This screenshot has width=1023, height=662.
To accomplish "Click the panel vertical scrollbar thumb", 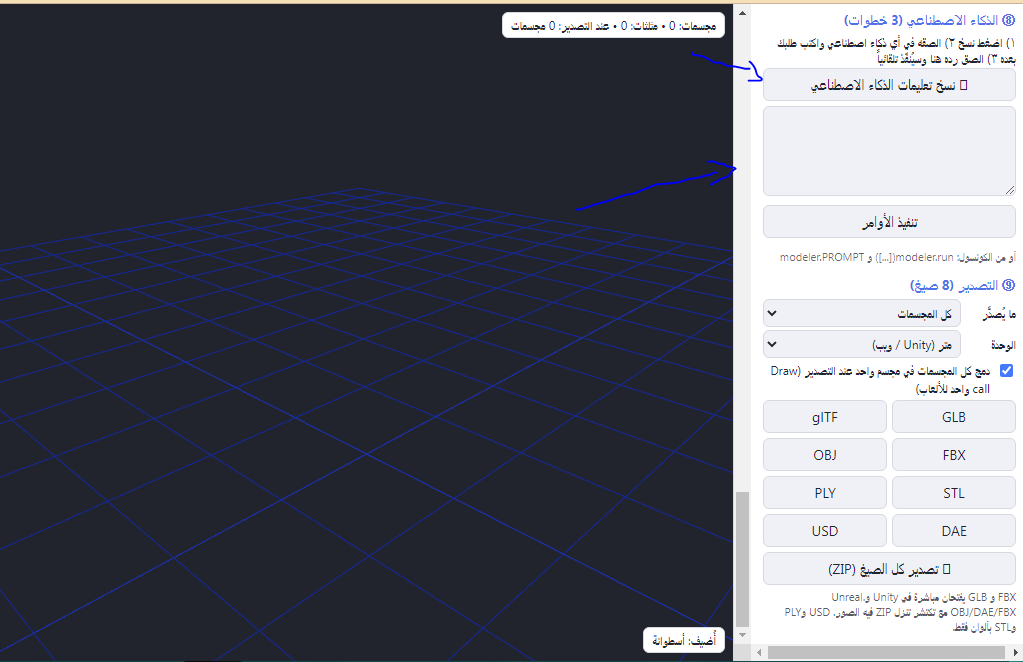I will tap(742, 559).
